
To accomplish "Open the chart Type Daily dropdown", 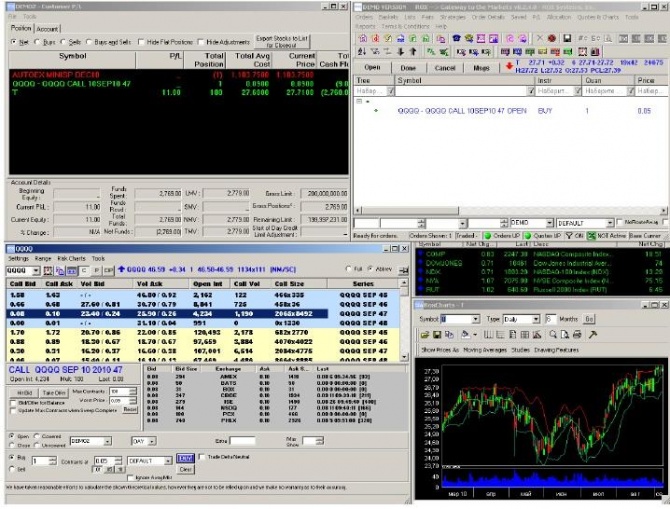I will [x=536, y=319].
